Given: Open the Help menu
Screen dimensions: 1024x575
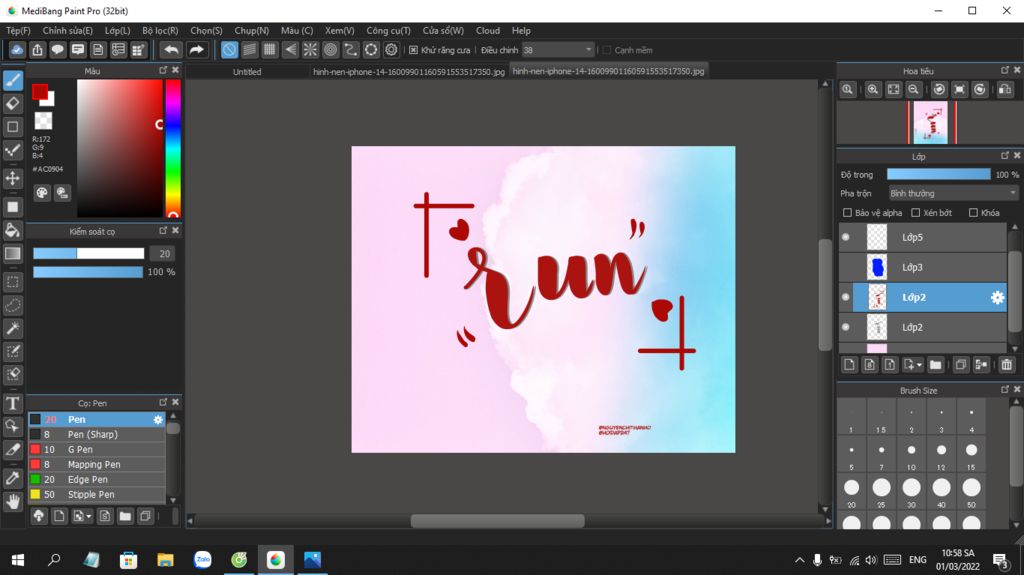Looking at the screenshot, I should (521, 31).
